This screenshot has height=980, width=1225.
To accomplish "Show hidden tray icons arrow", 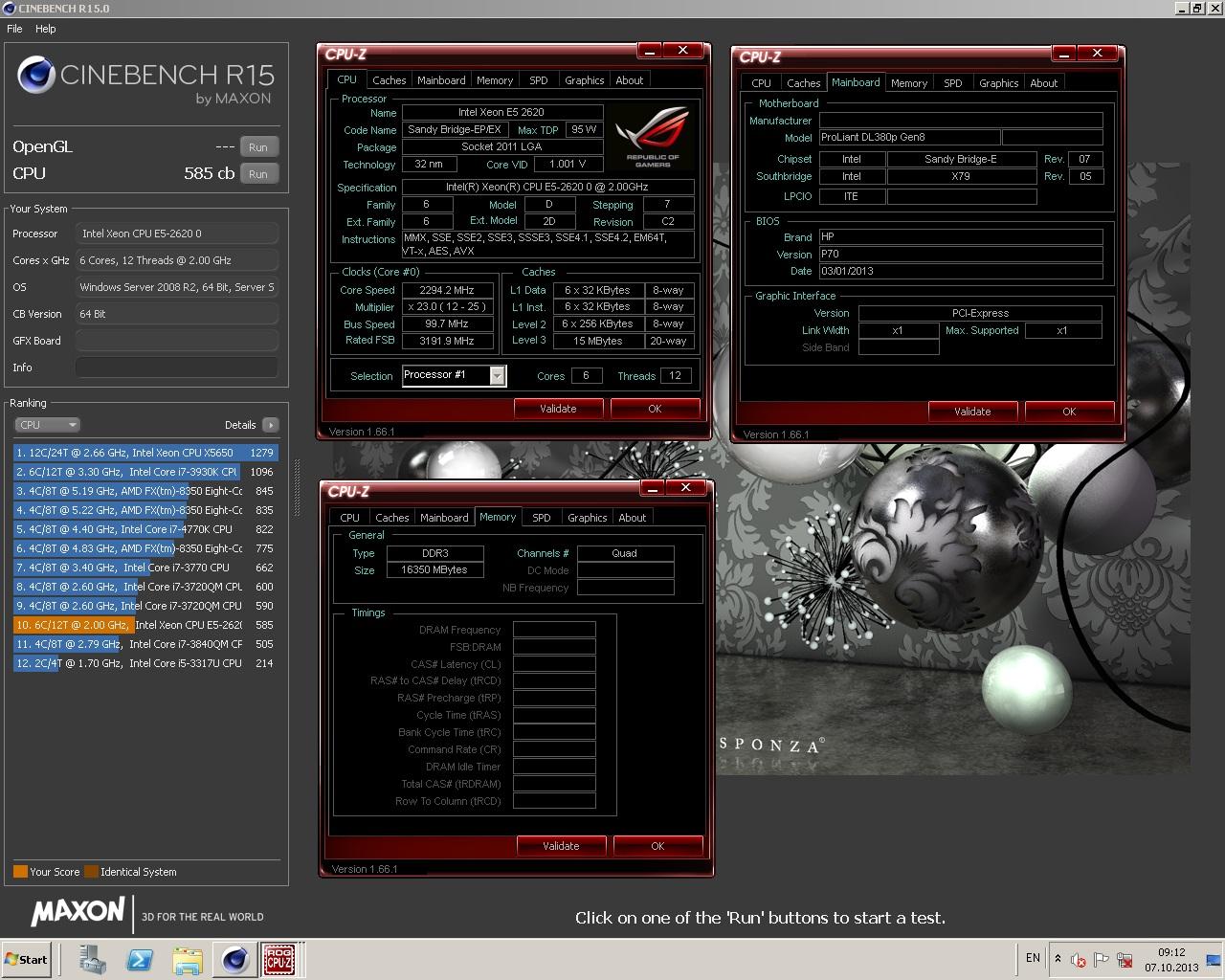I will pyautogui.click(x=1058, y=959).
